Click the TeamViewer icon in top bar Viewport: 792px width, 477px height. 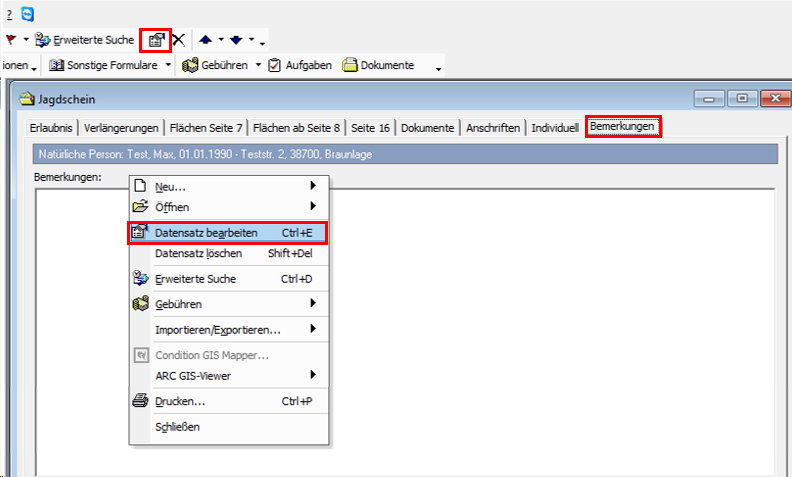coord(27,14)
